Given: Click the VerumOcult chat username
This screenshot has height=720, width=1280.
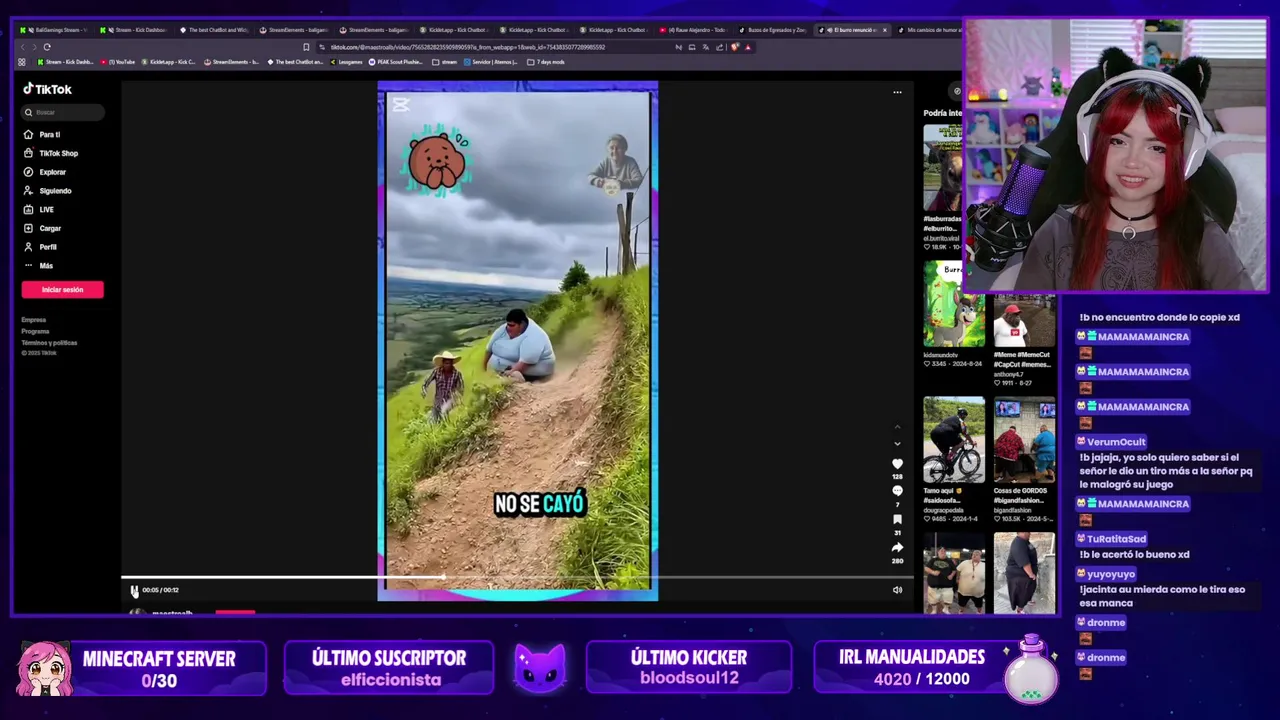Looking at the screenshot, I should coord(1116,442).
